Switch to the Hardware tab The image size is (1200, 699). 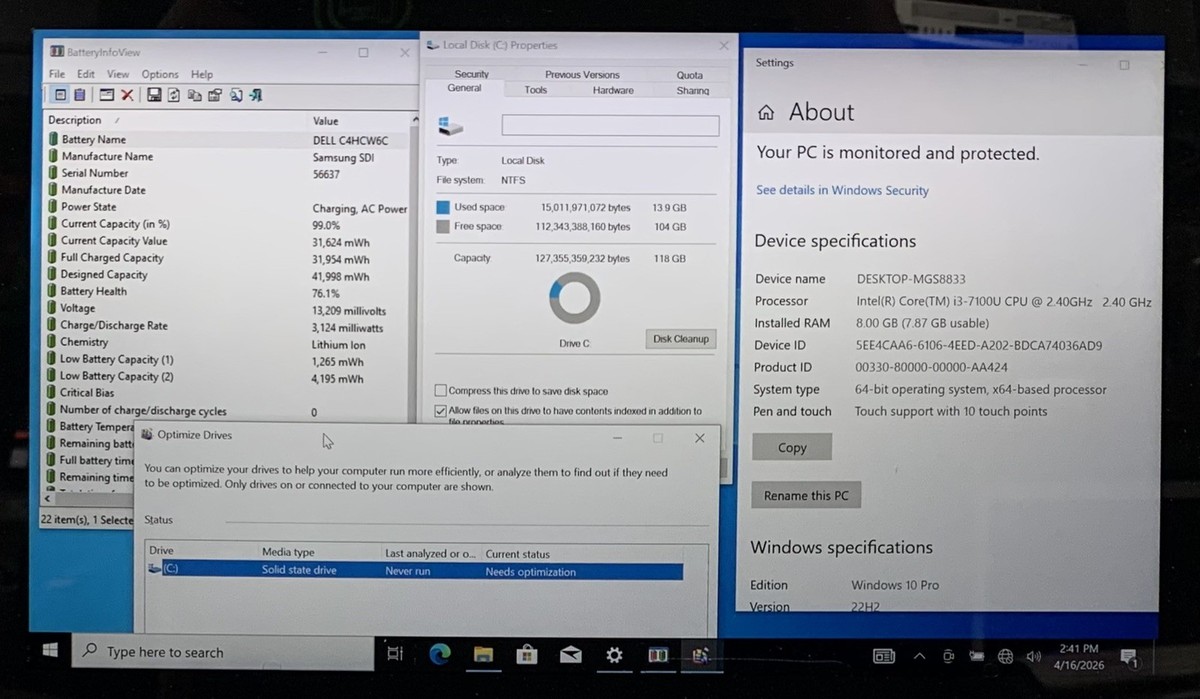(x=613, y=90)
